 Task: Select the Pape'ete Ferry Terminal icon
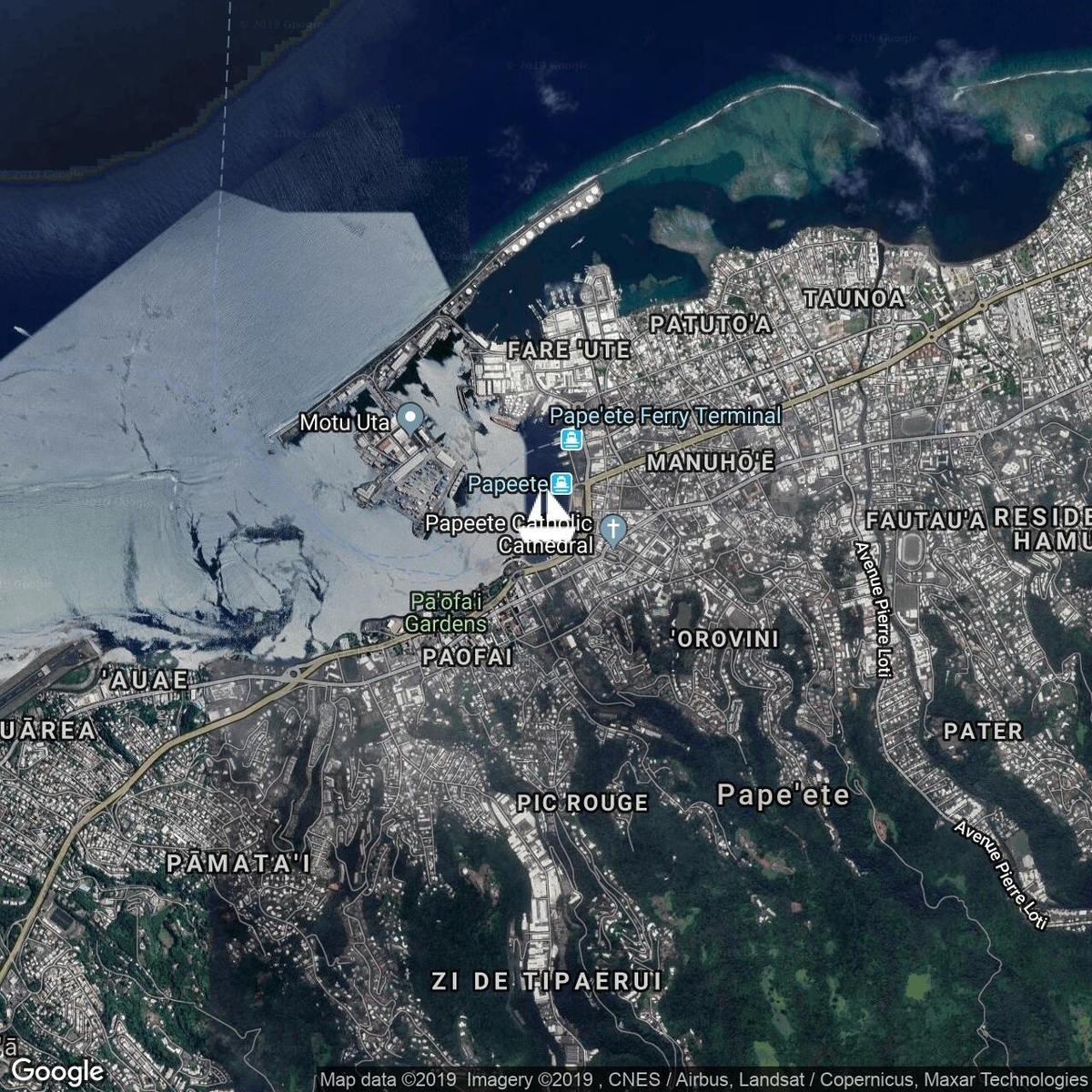point(571,441)
